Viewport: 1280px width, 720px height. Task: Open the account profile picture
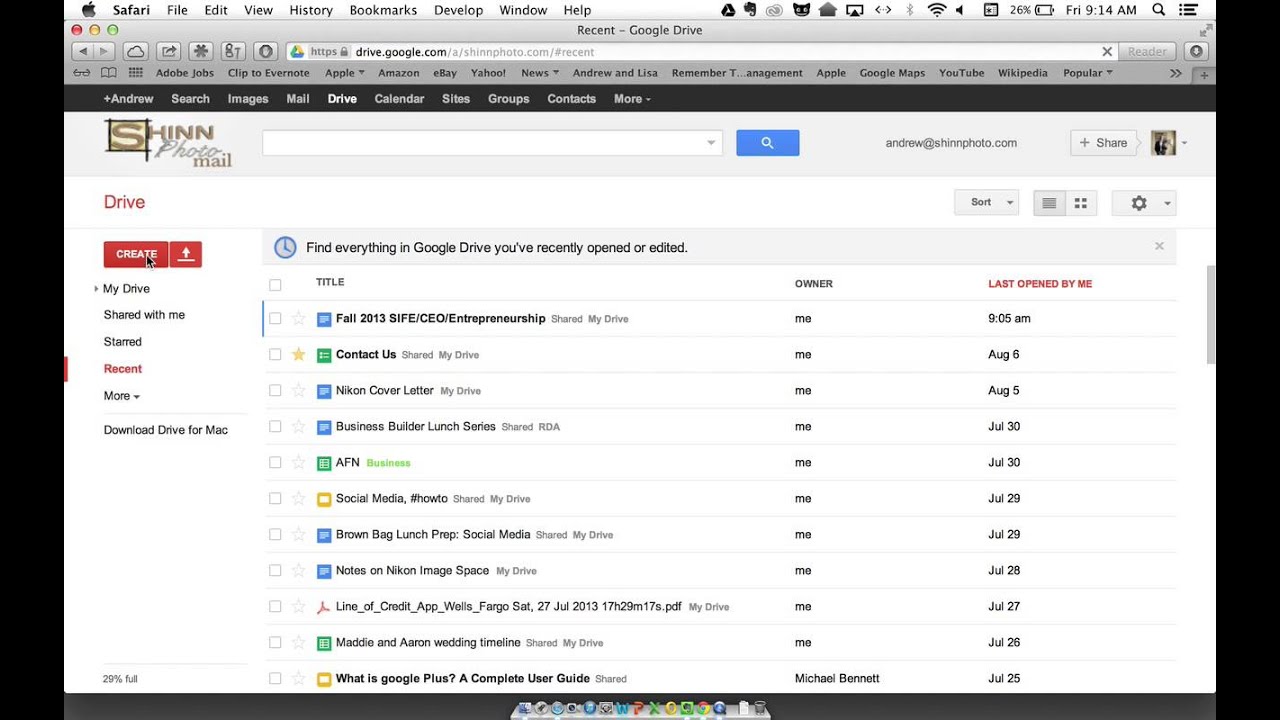[1163, 143]
